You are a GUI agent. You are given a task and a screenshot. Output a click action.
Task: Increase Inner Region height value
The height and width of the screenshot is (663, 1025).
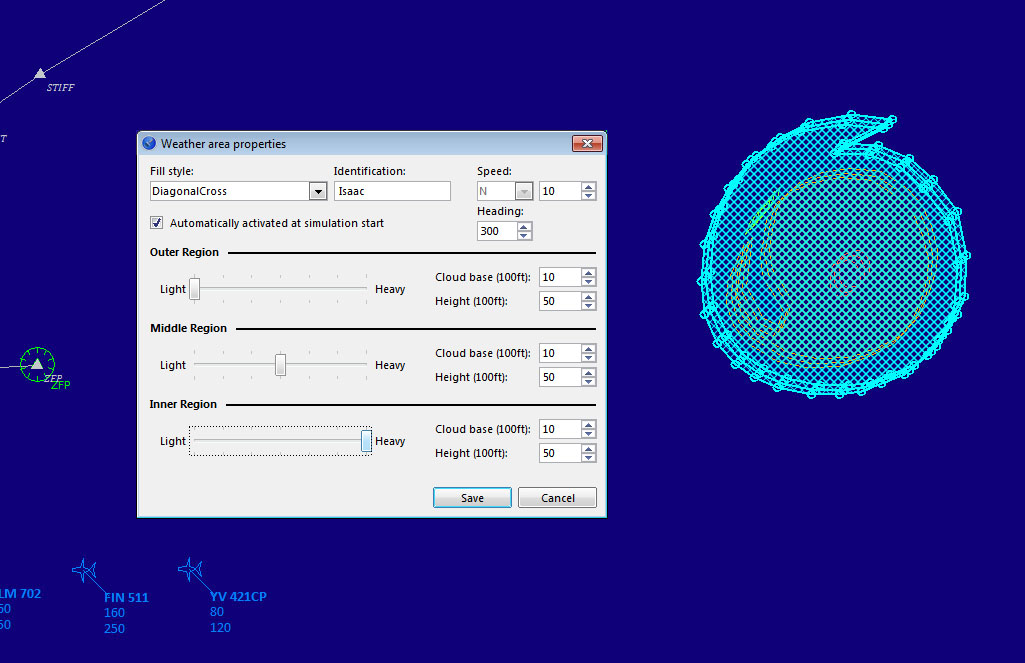pyautogui.click(x=589, y=449)
